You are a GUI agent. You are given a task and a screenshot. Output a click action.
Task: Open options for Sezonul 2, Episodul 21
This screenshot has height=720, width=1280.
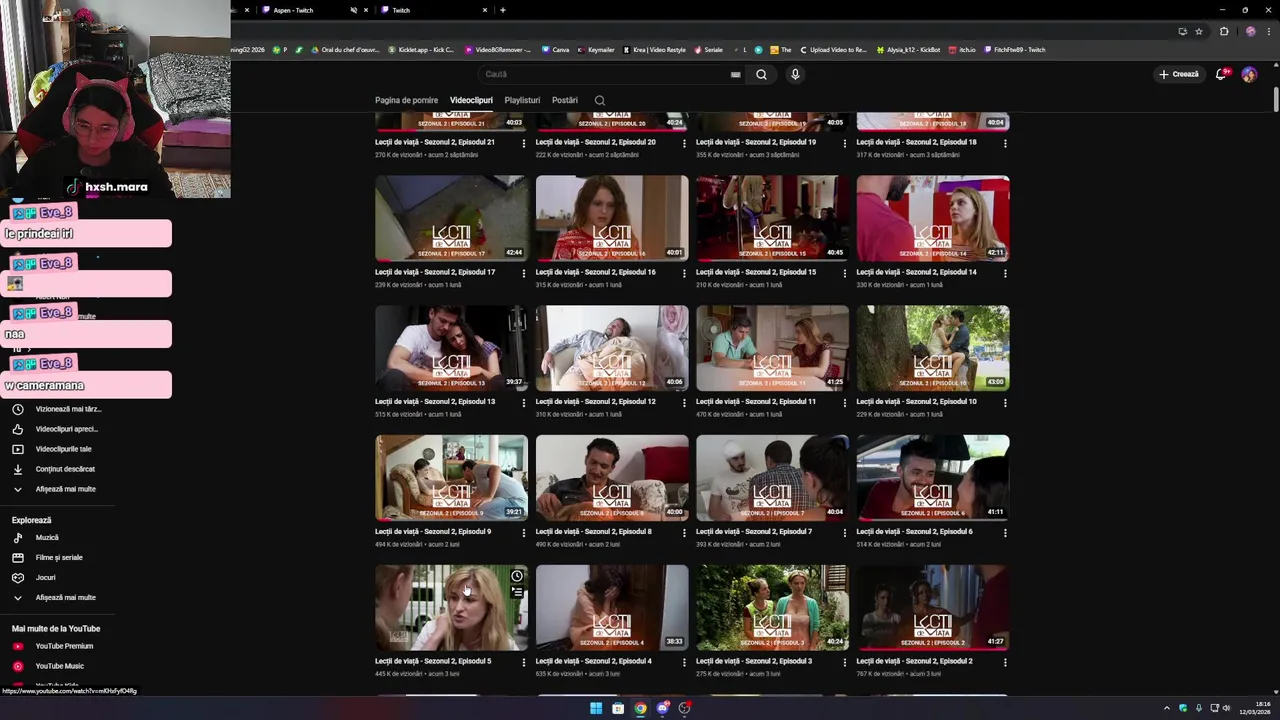point(523,143)
